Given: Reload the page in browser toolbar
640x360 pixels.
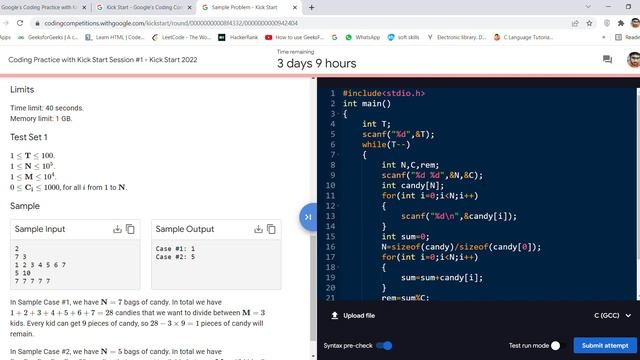Looking at the screenshot, I should 20,23.
